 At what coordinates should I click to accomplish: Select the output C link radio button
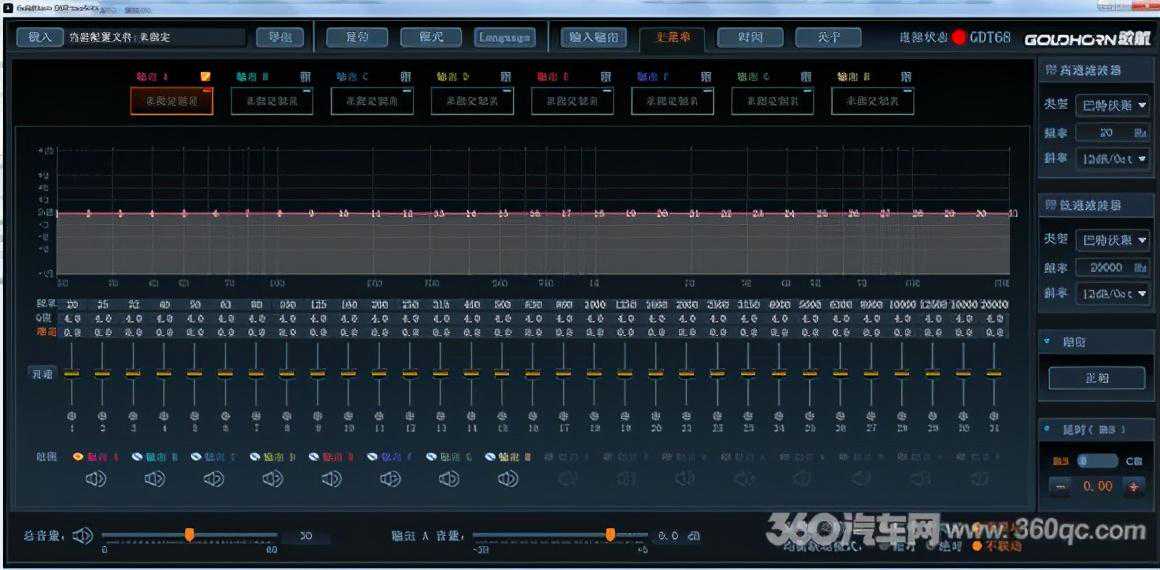click(x=196, y=456)
